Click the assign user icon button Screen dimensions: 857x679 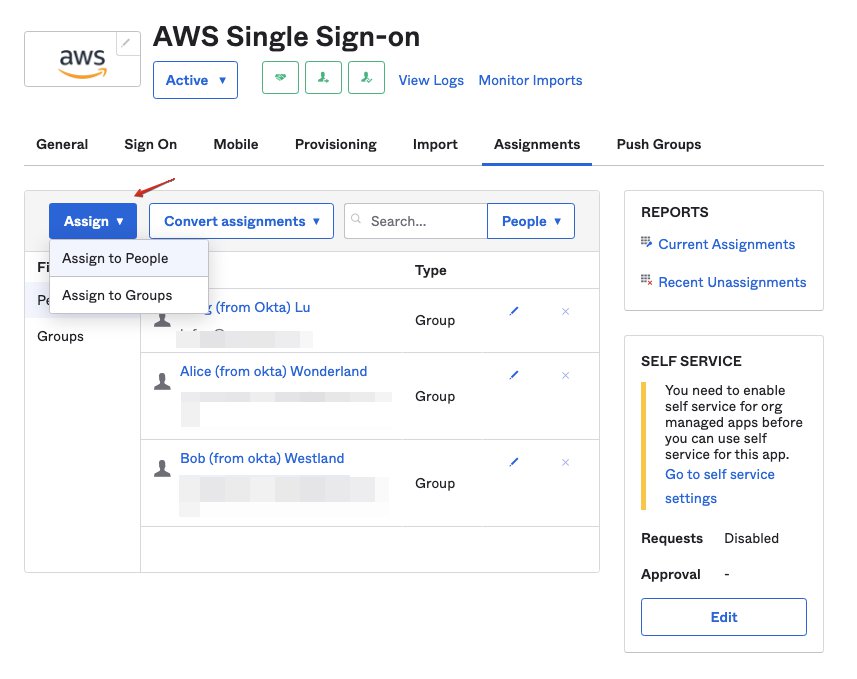click(x=324, y=78)
